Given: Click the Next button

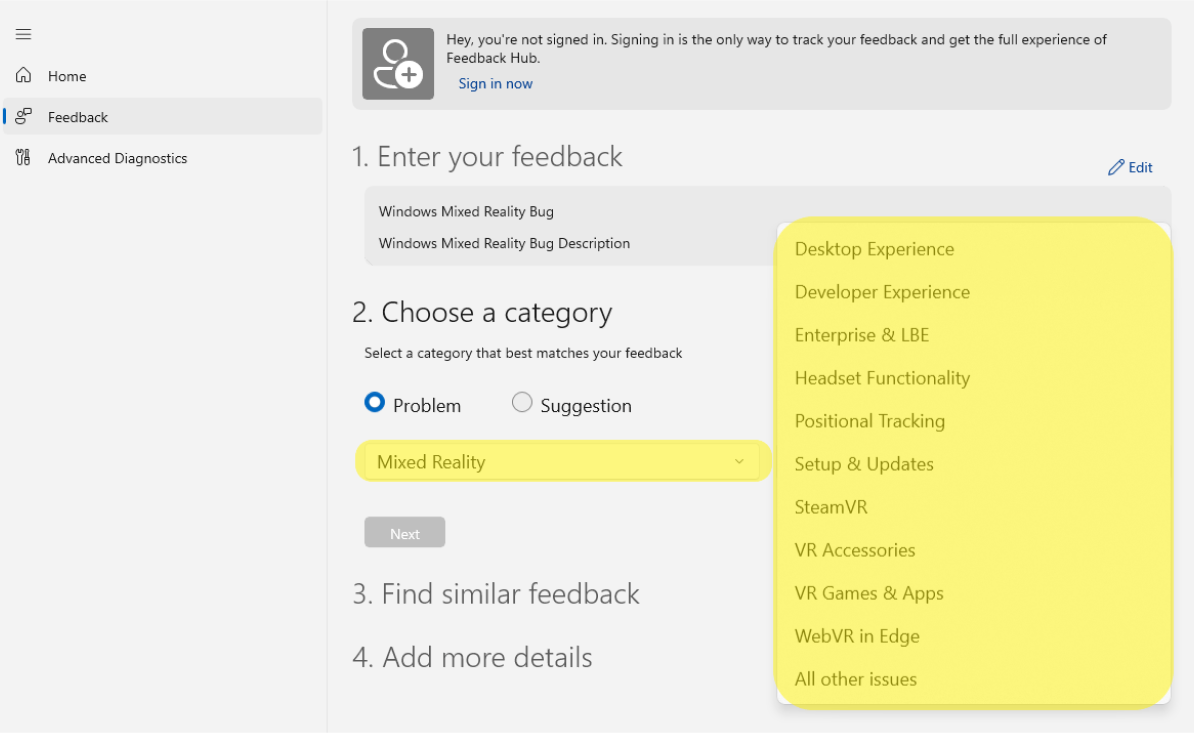Looking at the screenshot, I should tap(404, 533).
